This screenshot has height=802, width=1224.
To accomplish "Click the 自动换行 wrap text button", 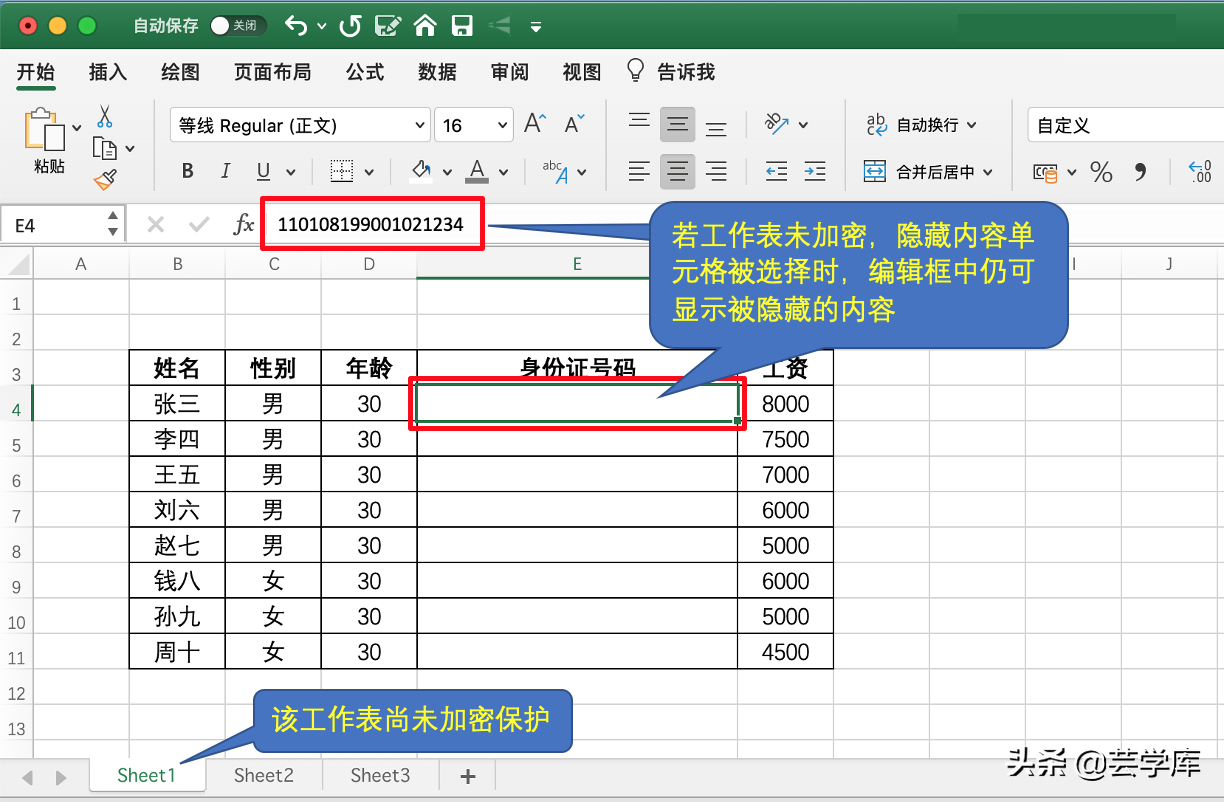I will 920,125.
